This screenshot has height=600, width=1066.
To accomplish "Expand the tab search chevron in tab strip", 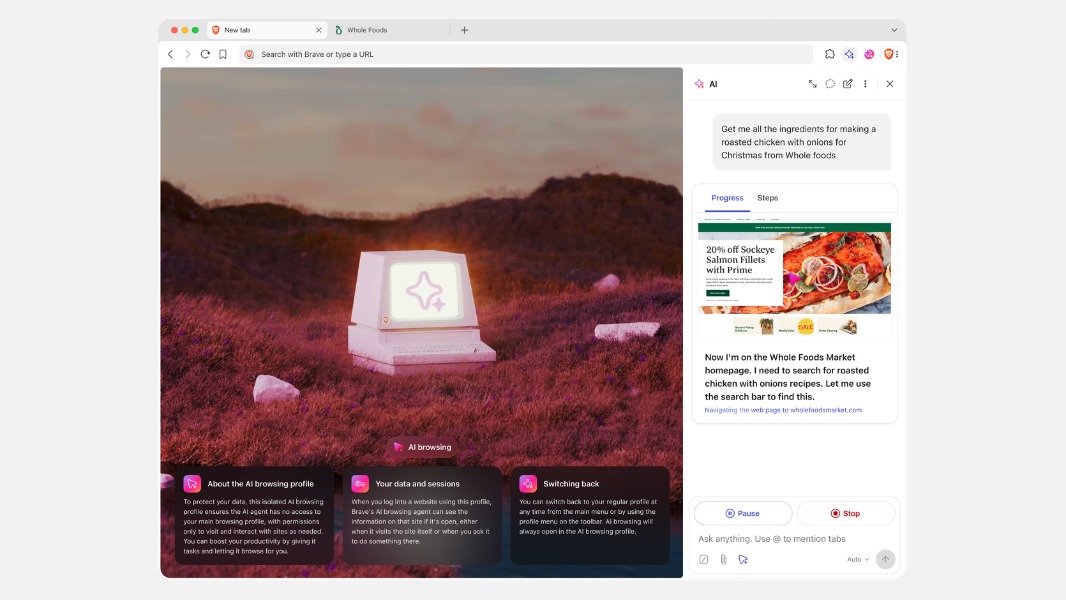I will 894,30.
